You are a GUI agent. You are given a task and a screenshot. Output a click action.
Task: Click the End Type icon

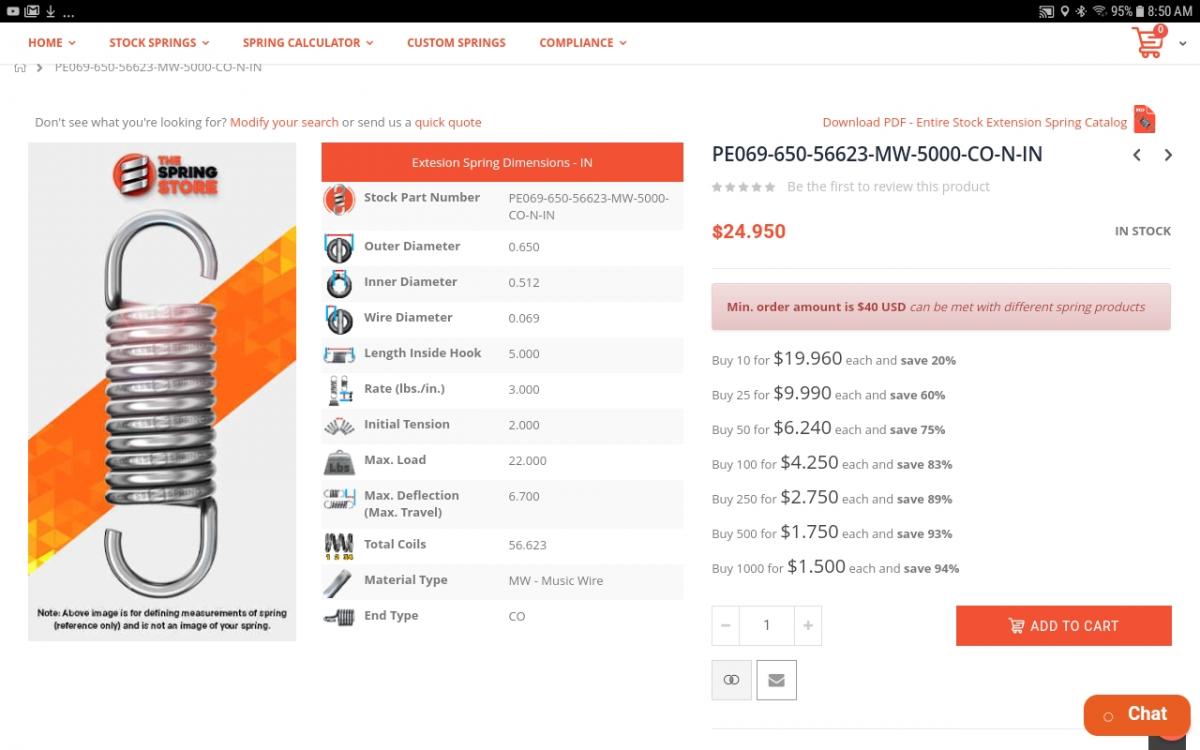pyautogui.click(x=339, y=617)
